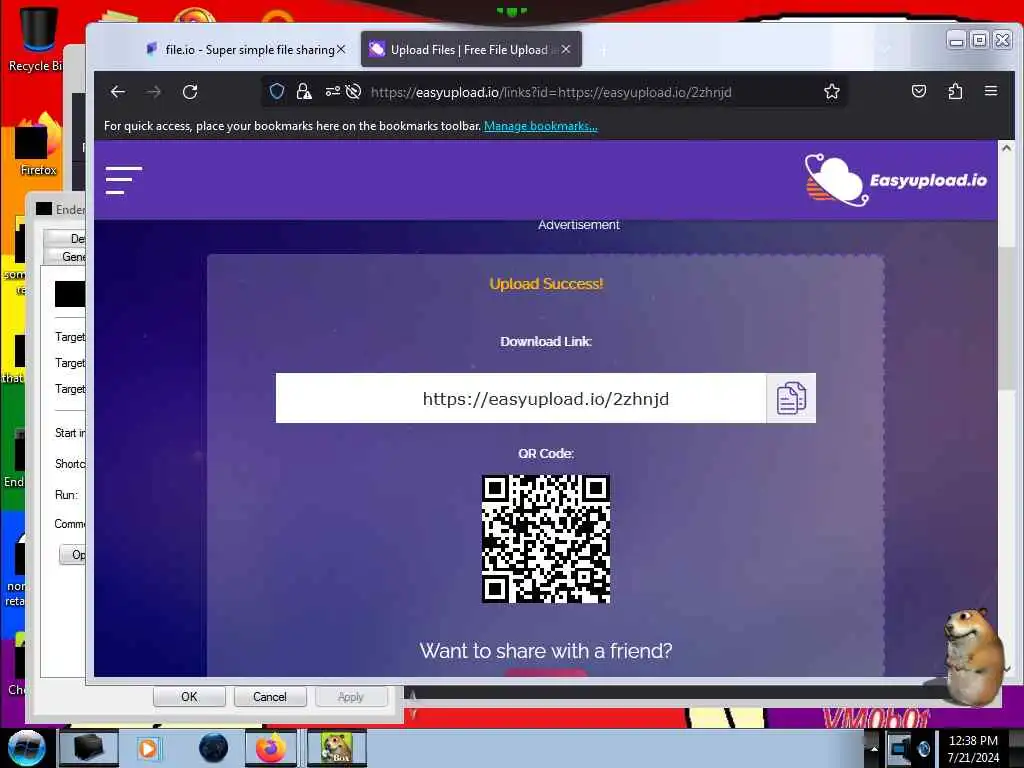
Task: Open Bonzi hamster taskbar icon
Action: click(336, 748)
